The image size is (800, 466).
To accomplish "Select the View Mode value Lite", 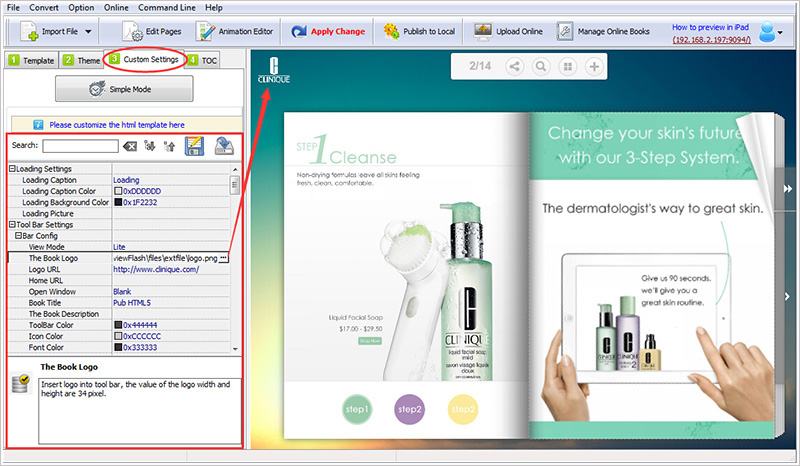I will coord(171,247).
